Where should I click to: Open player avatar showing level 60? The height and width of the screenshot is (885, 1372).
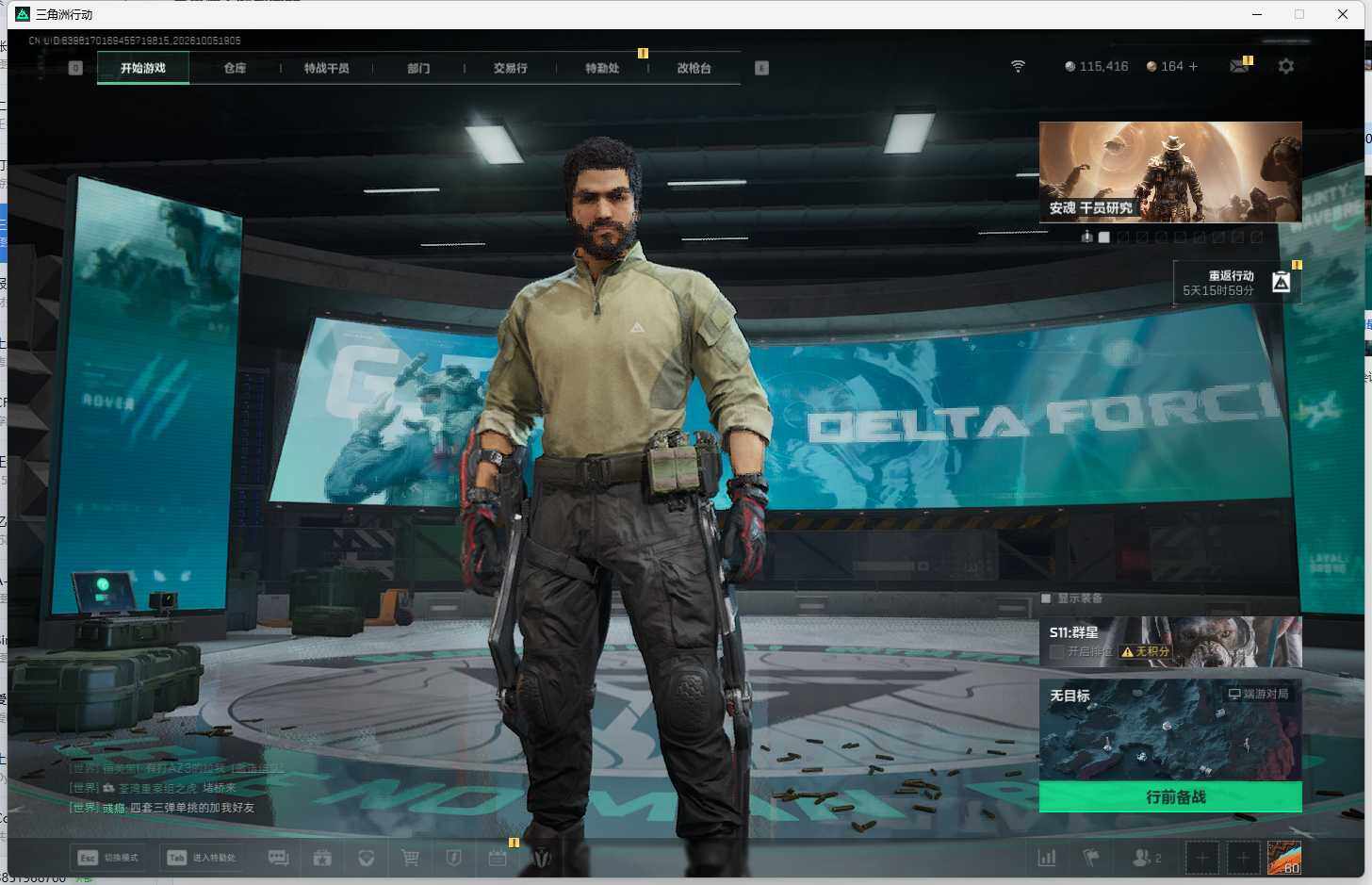1283,858
